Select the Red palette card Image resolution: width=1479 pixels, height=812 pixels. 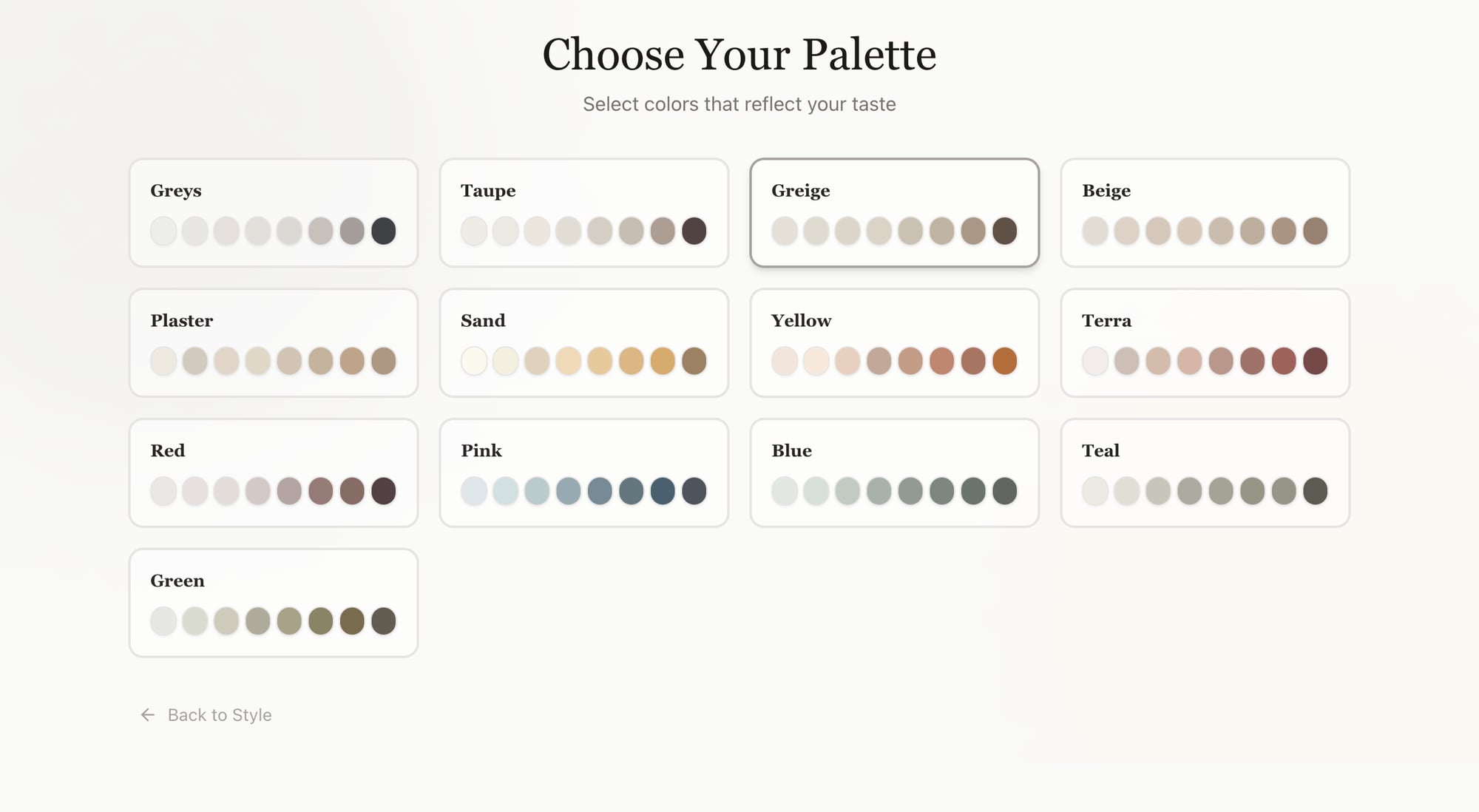274,473
